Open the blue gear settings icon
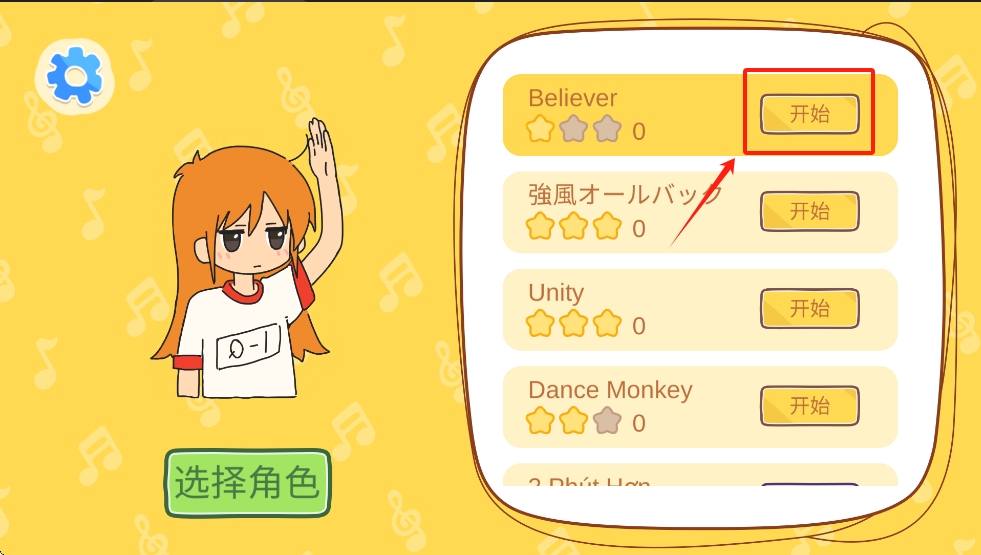 coord(74,76)
